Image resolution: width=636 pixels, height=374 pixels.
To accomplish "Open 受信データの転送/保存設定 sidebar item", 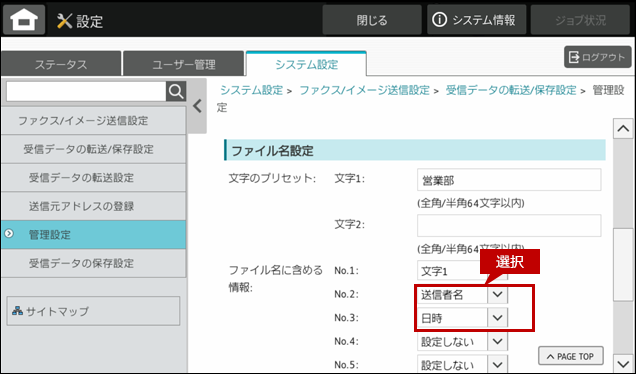I will pos(93,149).
